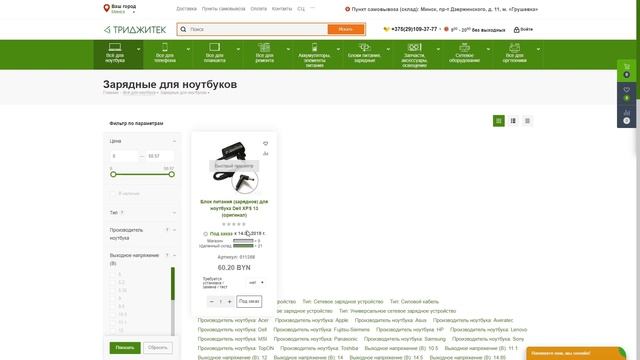Open the favorites heart in side panel
Screen dimensions: 640x360
click(x=627, y=89)
